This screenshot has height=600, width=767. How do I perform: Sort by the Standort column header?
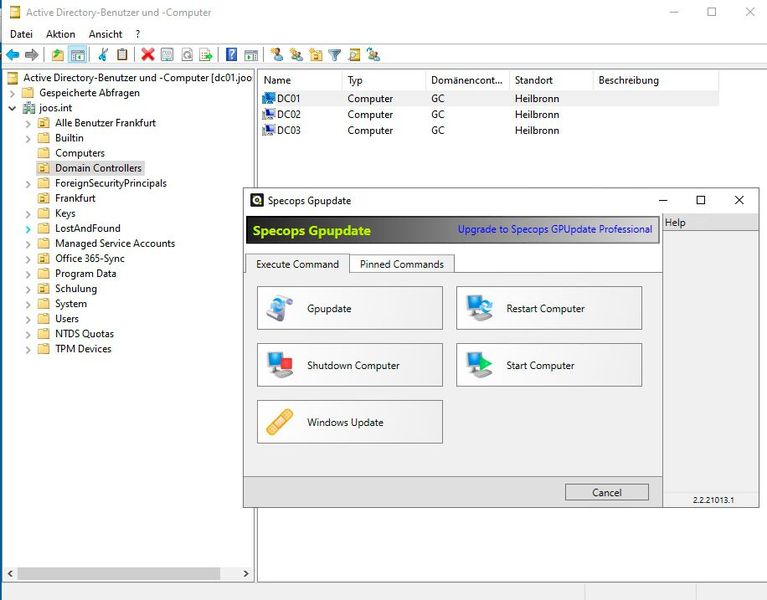[x=551, y=80]
